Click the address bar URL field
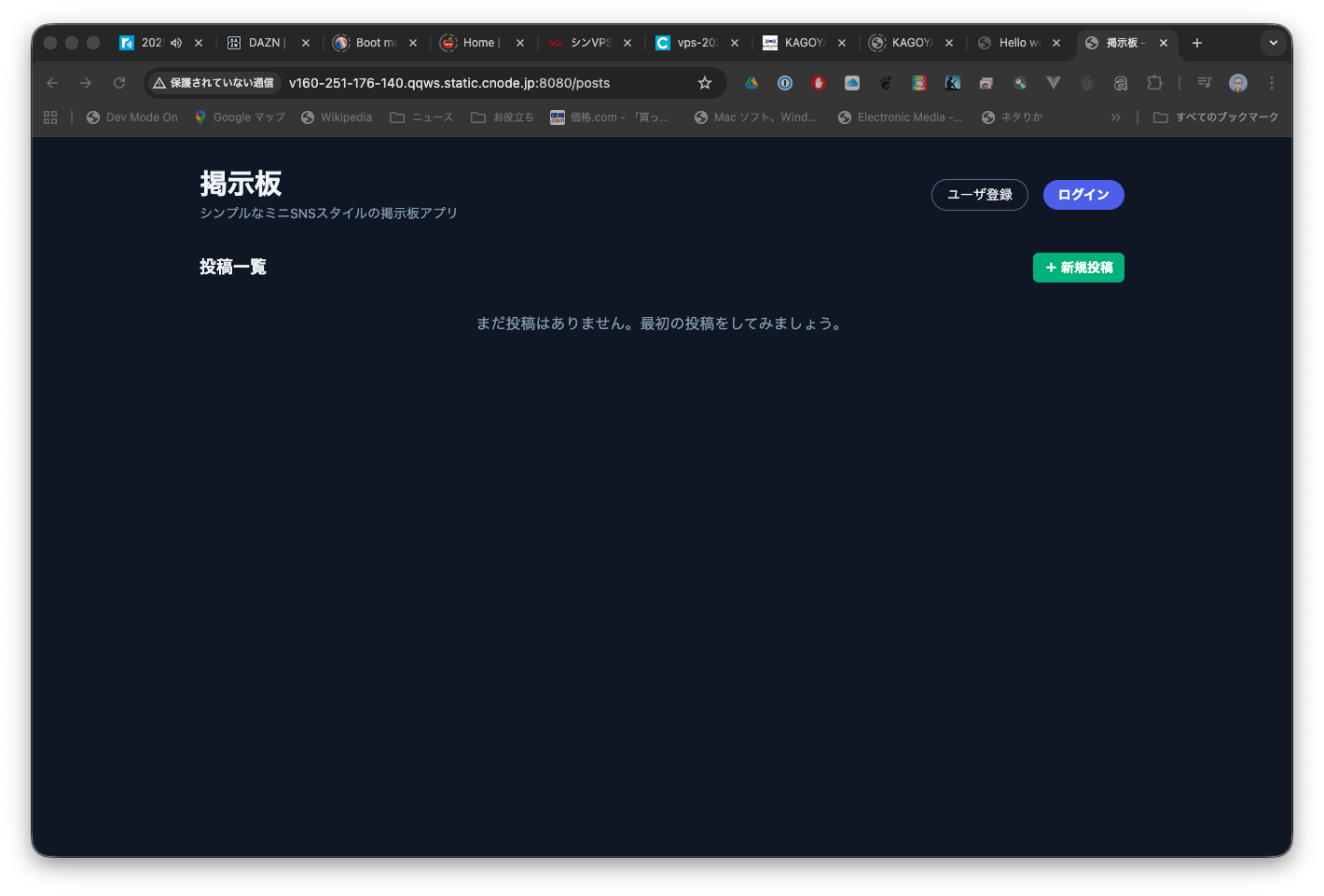The image size is (1324, 896). click(x=485, y=83)
